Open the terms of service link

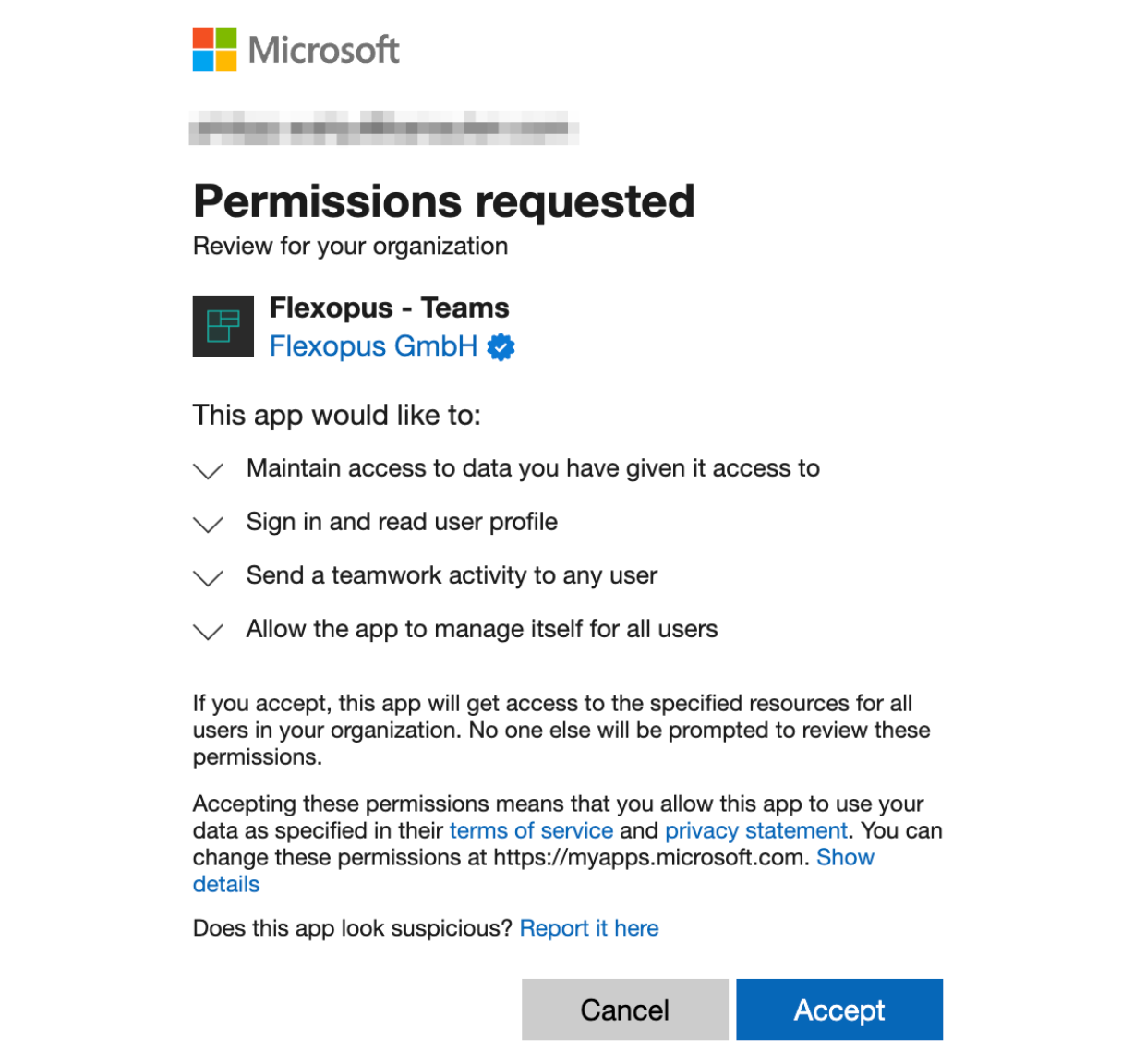[x=531, y=830]
